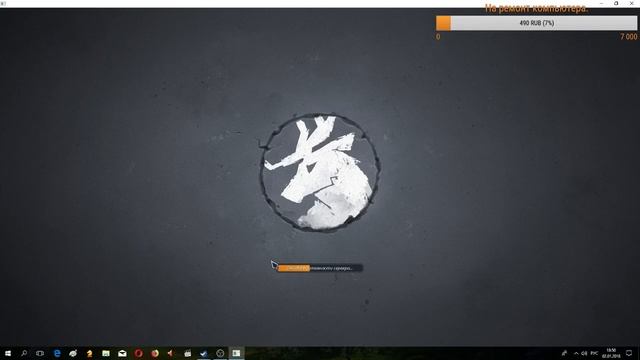
Task: Click the donation progress bar 490 RUB
Action: tap(536, 23)
